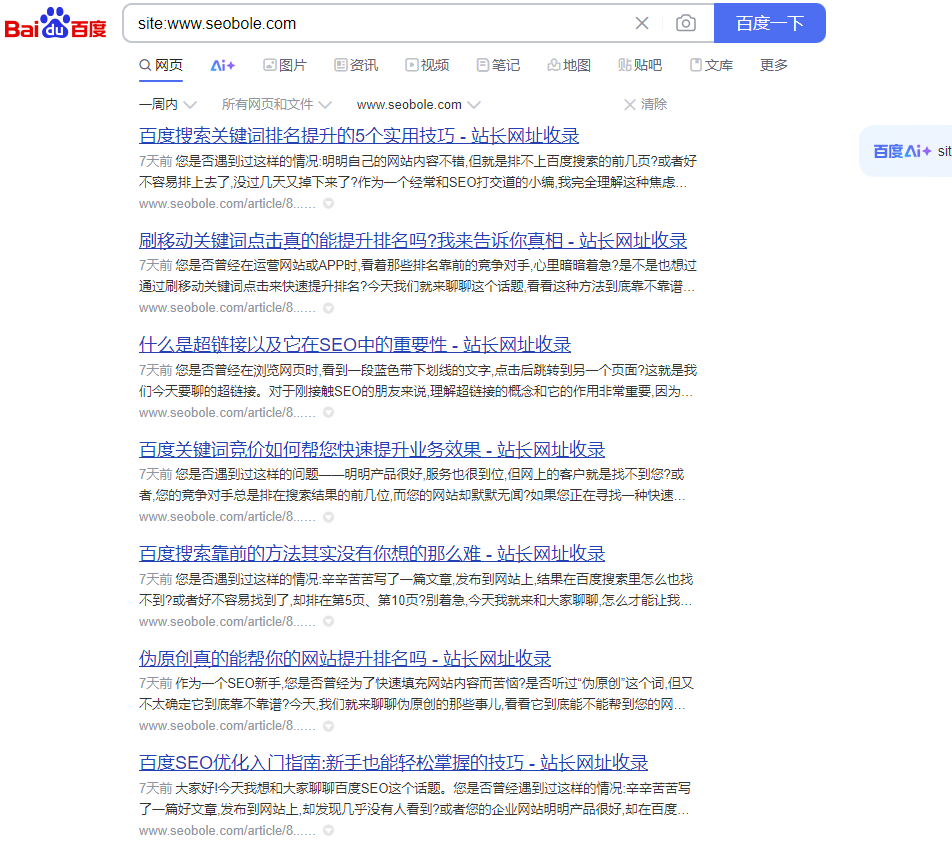
Task: Switch to the Ai+ tab
Action: [x=222, y=65]
